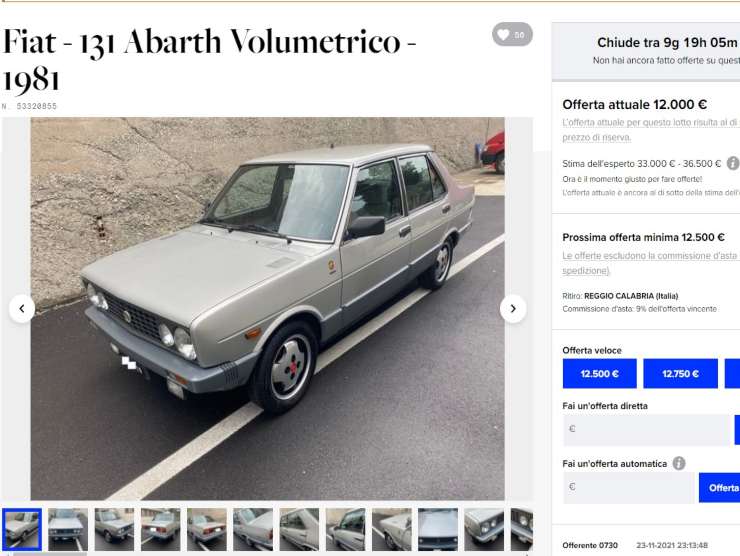The width and height of the screenshot is (740, 556).
Task: Click the horizontal scrollbar below thumbnails
Action: click(268, 554)
